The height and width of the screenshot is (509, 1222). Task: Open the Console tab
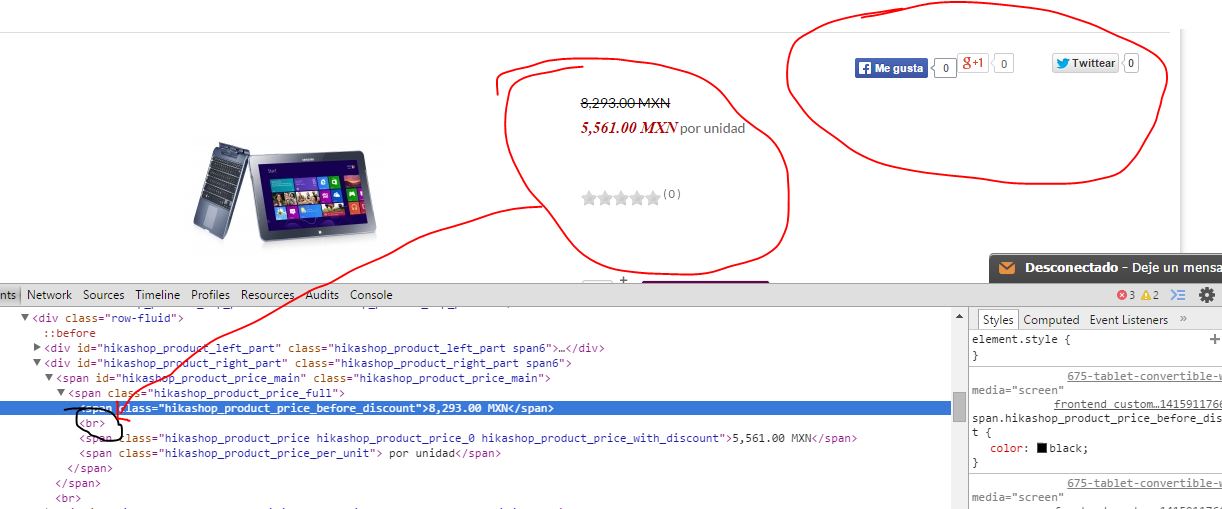click(371, 295)
